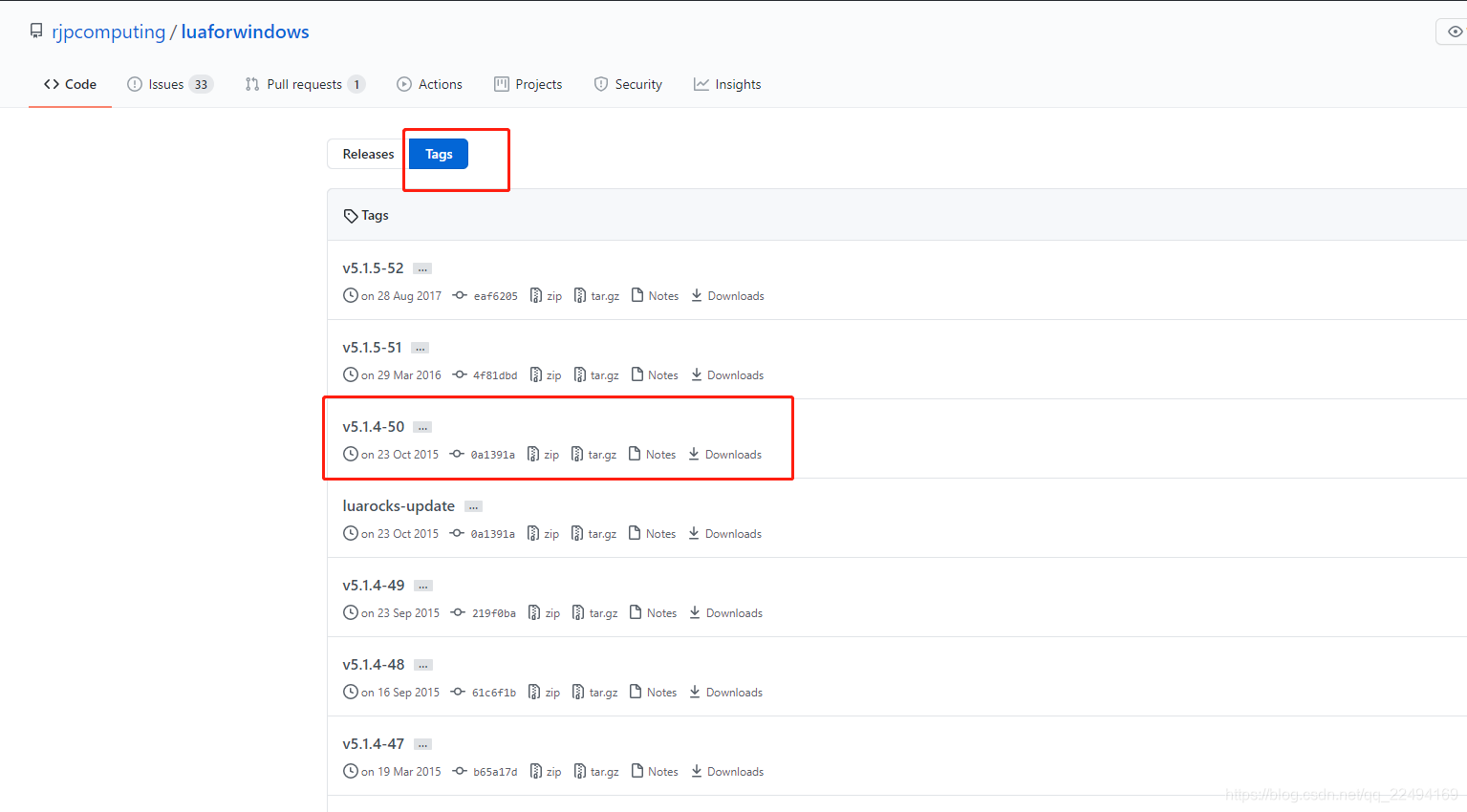Download zip for v5.1.4-48
1467x812 pixels.
click(544, 693)
